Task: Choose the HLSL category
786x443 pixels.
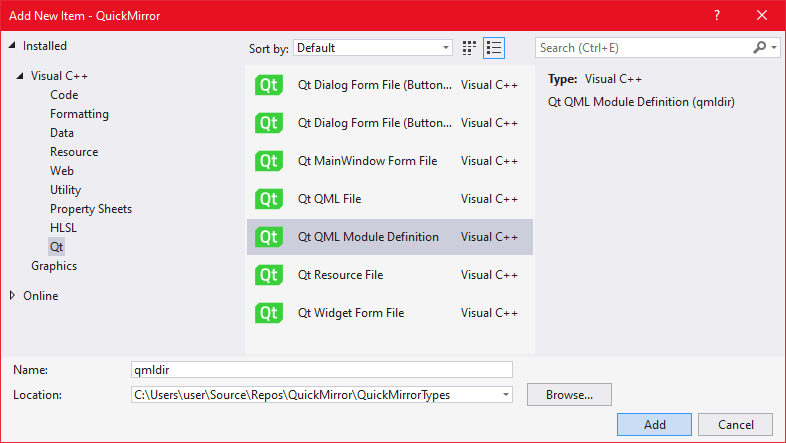Action: coord(63,228)
